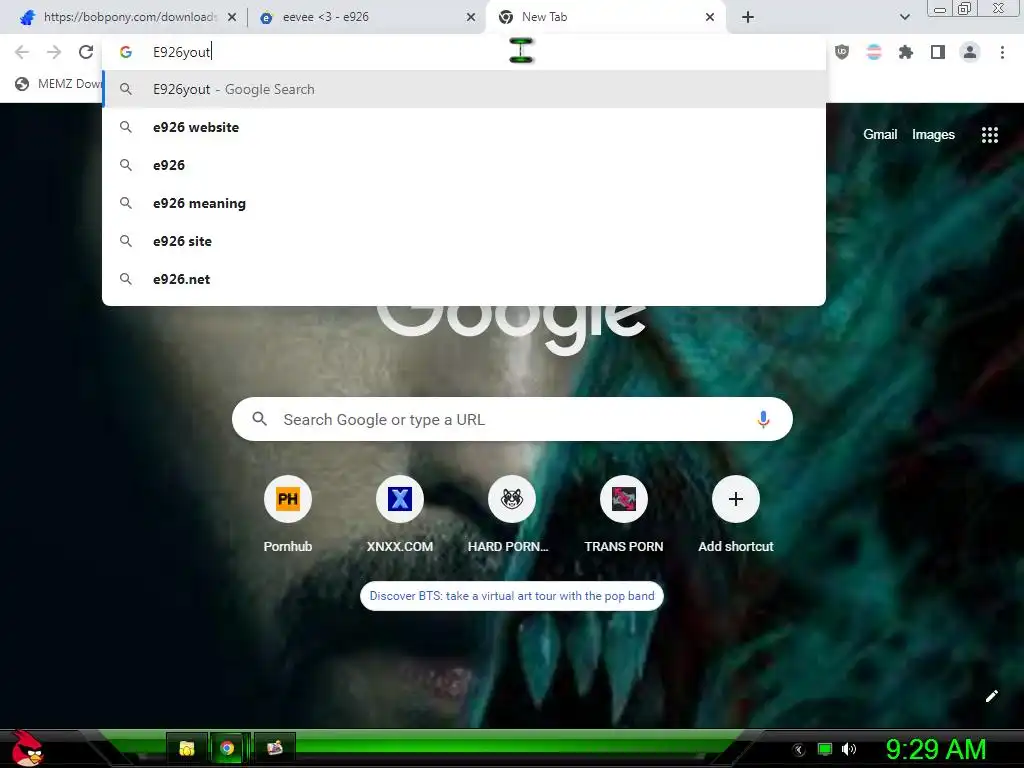
Task: Open the Angry Birds start button
Action: [x=27, y=748]
